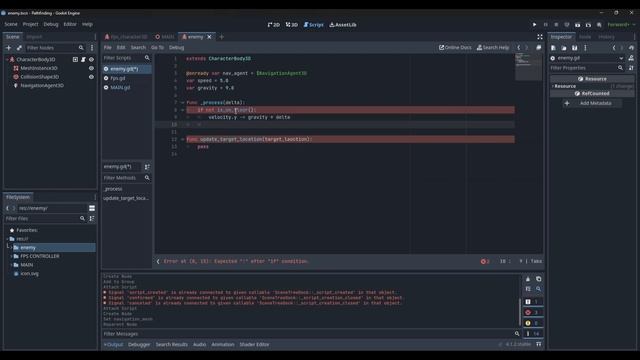The width and height of the screenshot is (640, 360).
Task: Fold the update_target_location function line 12
Action: coord(182,139)
